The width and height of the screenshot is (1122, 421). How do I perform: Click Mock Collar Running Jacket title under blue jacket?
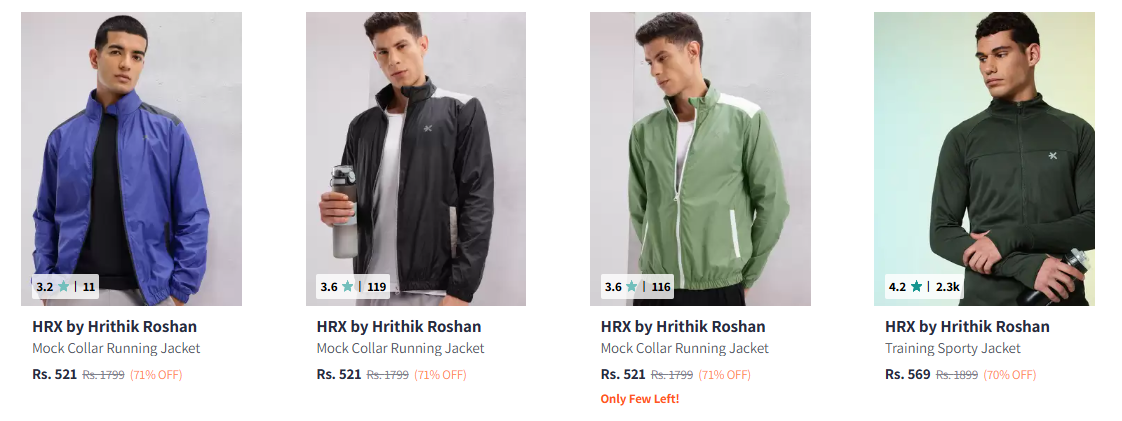116,349
